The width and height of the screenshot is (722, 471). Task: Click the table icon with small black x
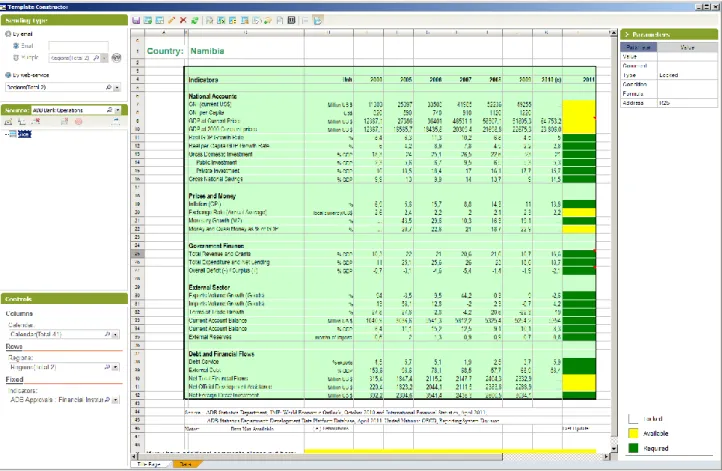pyautogui.click(x=221, y=20)
